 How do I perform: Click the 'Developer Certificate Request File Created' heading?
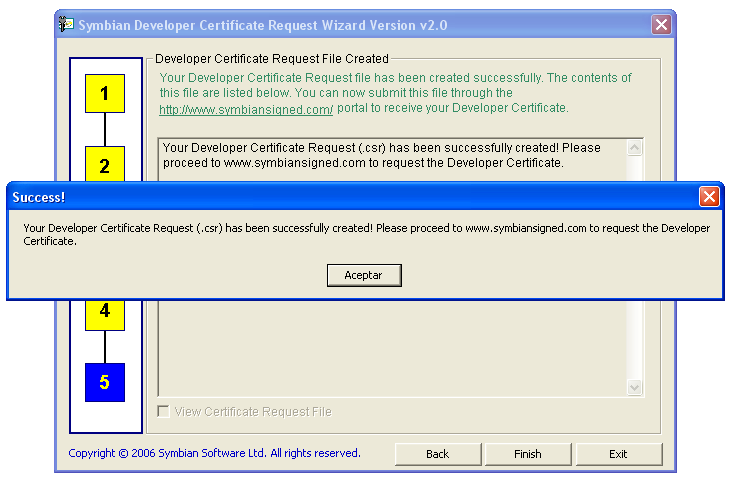pyautogui.click(x=272, y=59)
